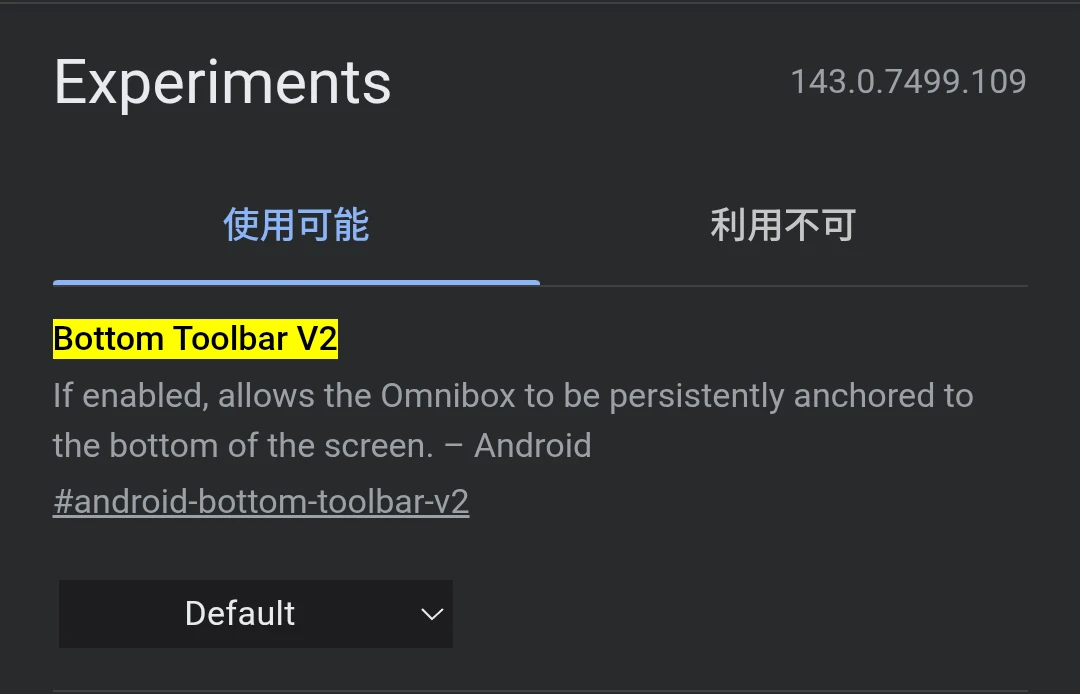Reopen the Unavailable experiments tab
The height and width of the screenshot is (694, 1080).
point(784,225)
